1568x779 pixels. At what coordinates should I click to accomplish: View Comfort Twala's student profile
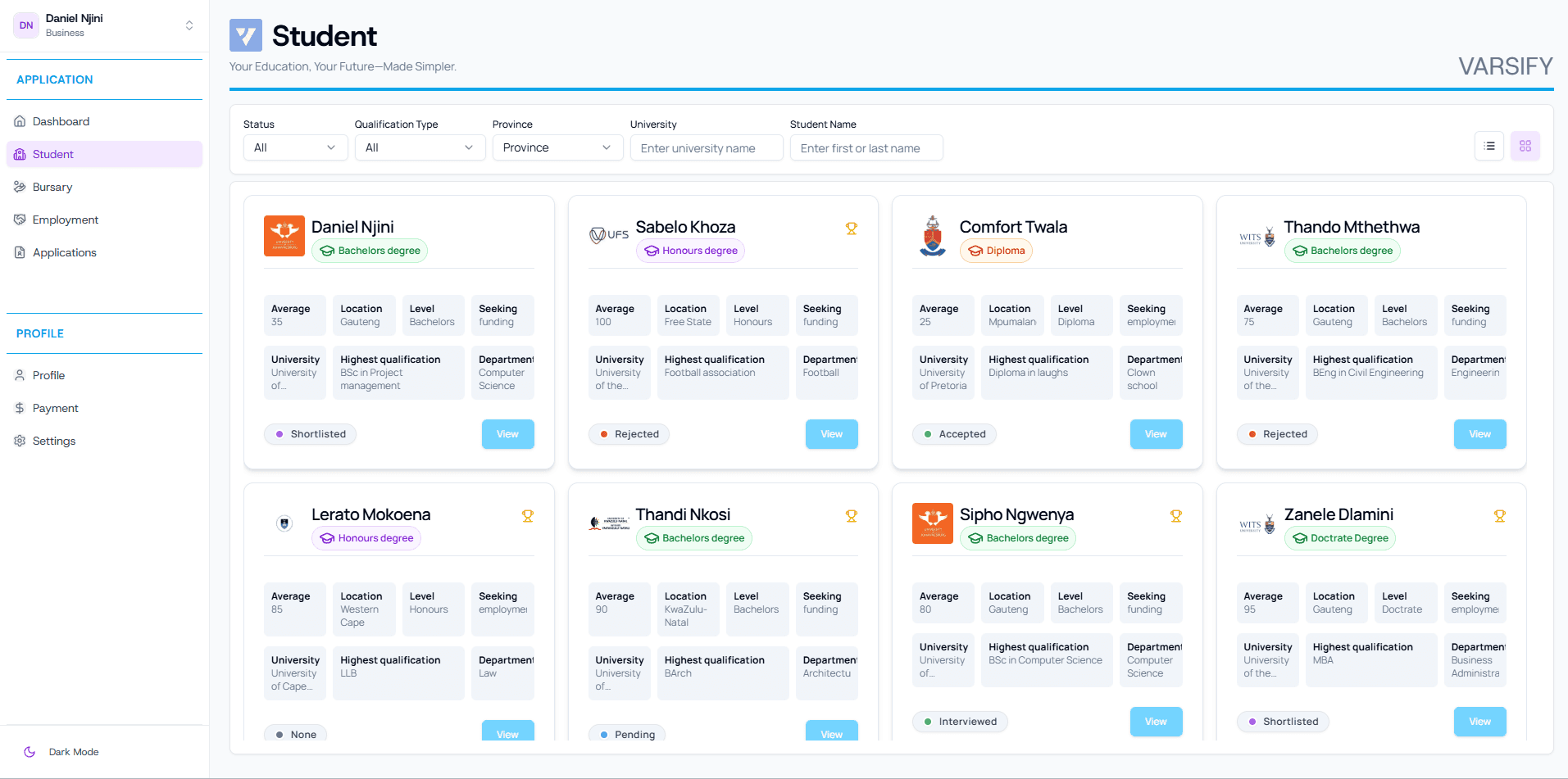click(1156, 434)
